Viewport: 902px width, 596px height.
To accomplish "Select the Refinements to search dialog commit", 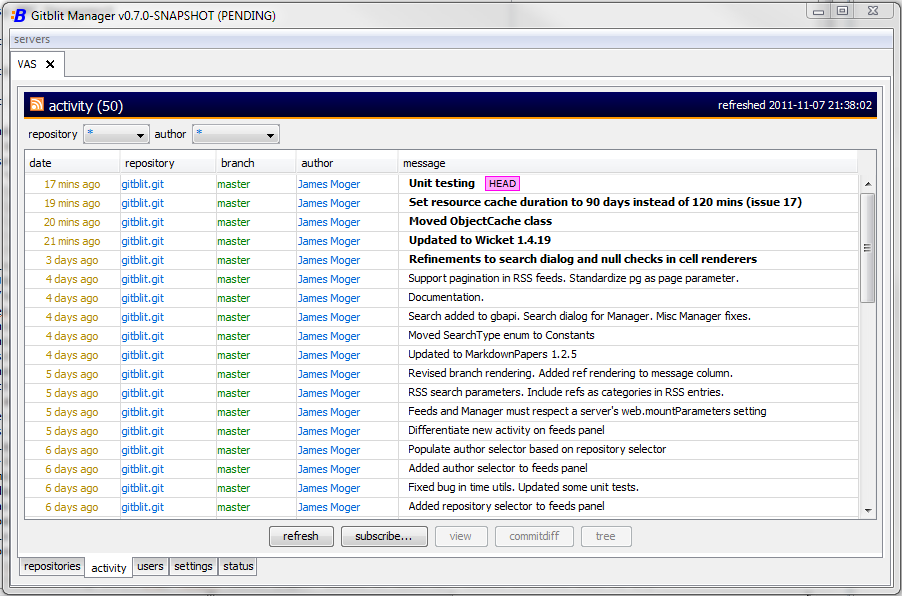I will [582, 259].
